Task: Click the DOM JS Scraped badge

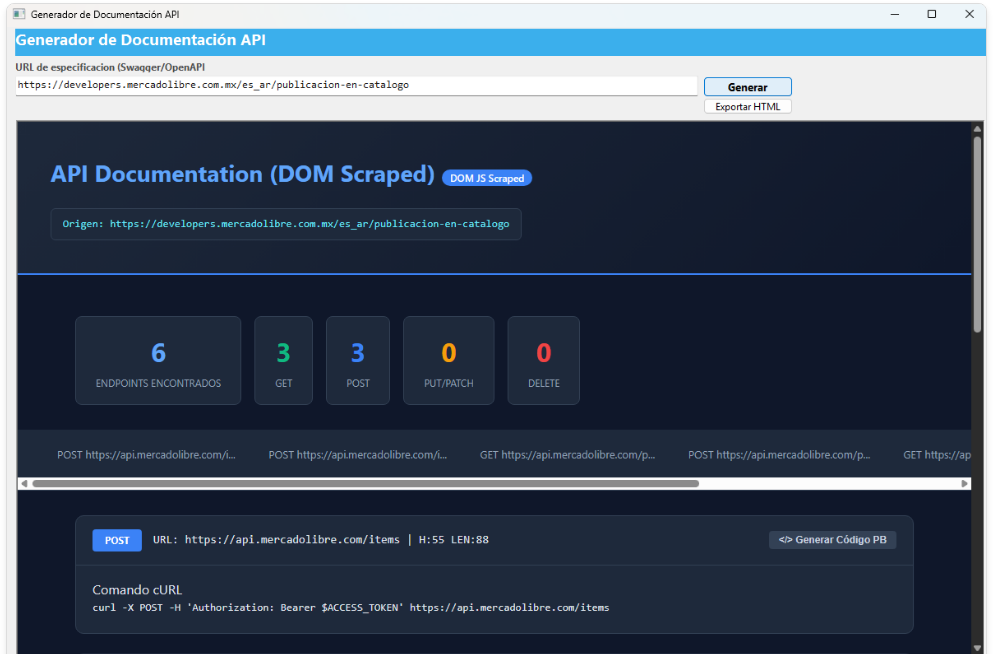Action: pyautogui.click(x=487, y=178)
